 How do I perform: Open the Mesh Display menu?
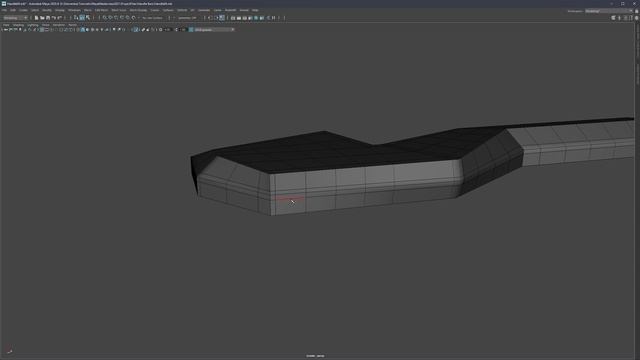138,10
